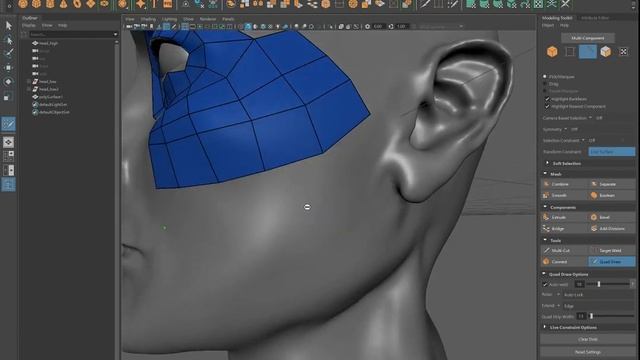Open the viewport Panels menu
This screenshot has height=360, width=640.
[x=228, y=19]
